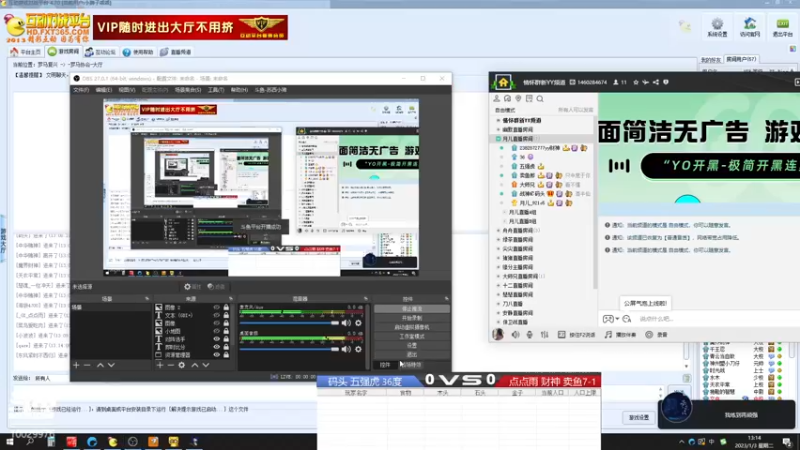Adjust first mixer channel volume slider
800x450 pixels.
(289, 323)
